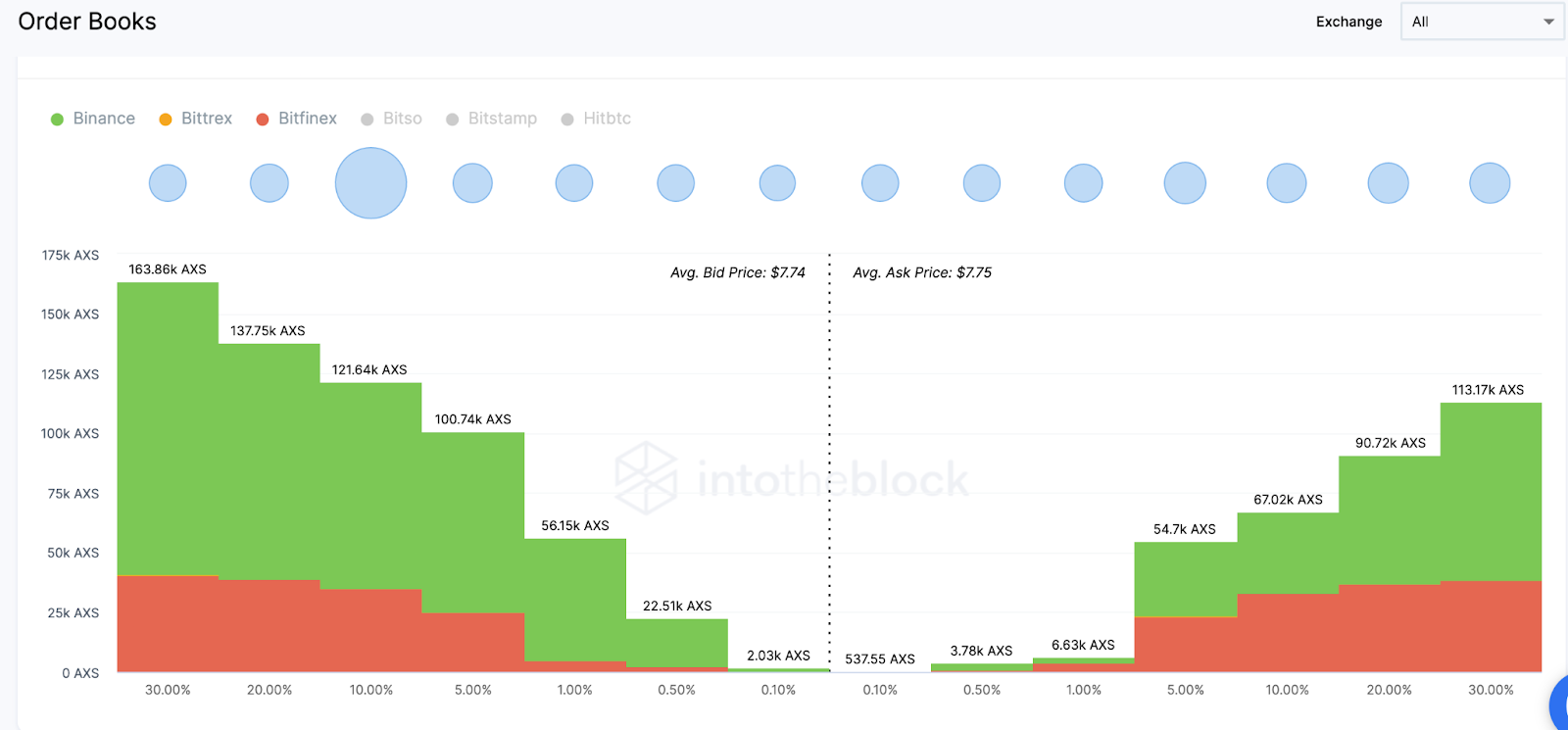Open the Exchange dropdown showing All
1568x730 pixels.
[x=1470, y=22]
